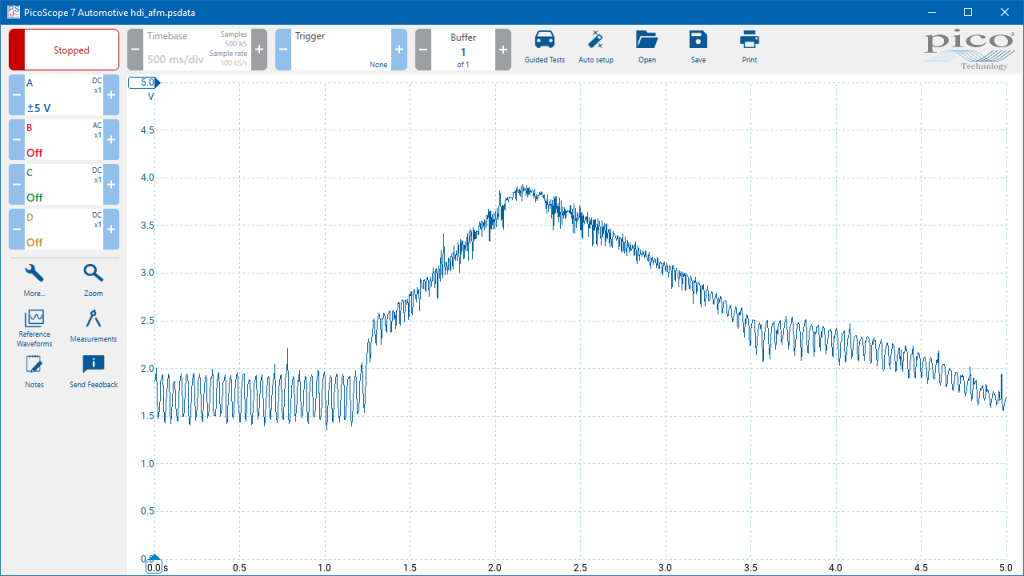Open Reference Waveforms panel
1024x576 pixels.
(34, 328)
